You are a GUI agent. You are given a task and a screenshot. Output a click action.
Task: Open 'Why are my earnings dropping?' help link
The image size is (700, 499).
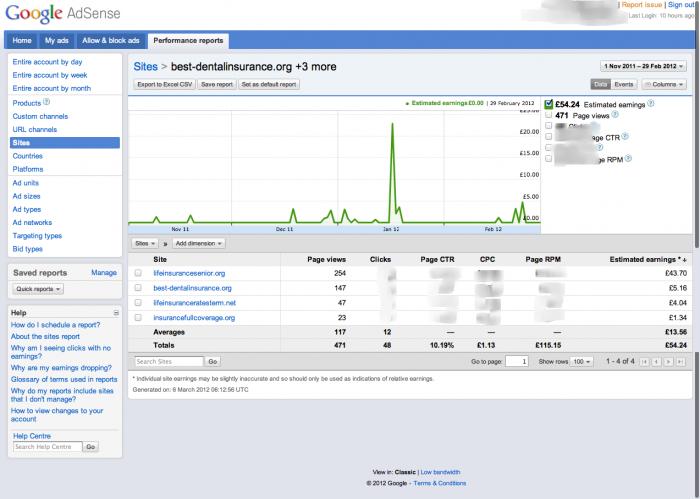point(61,368)
